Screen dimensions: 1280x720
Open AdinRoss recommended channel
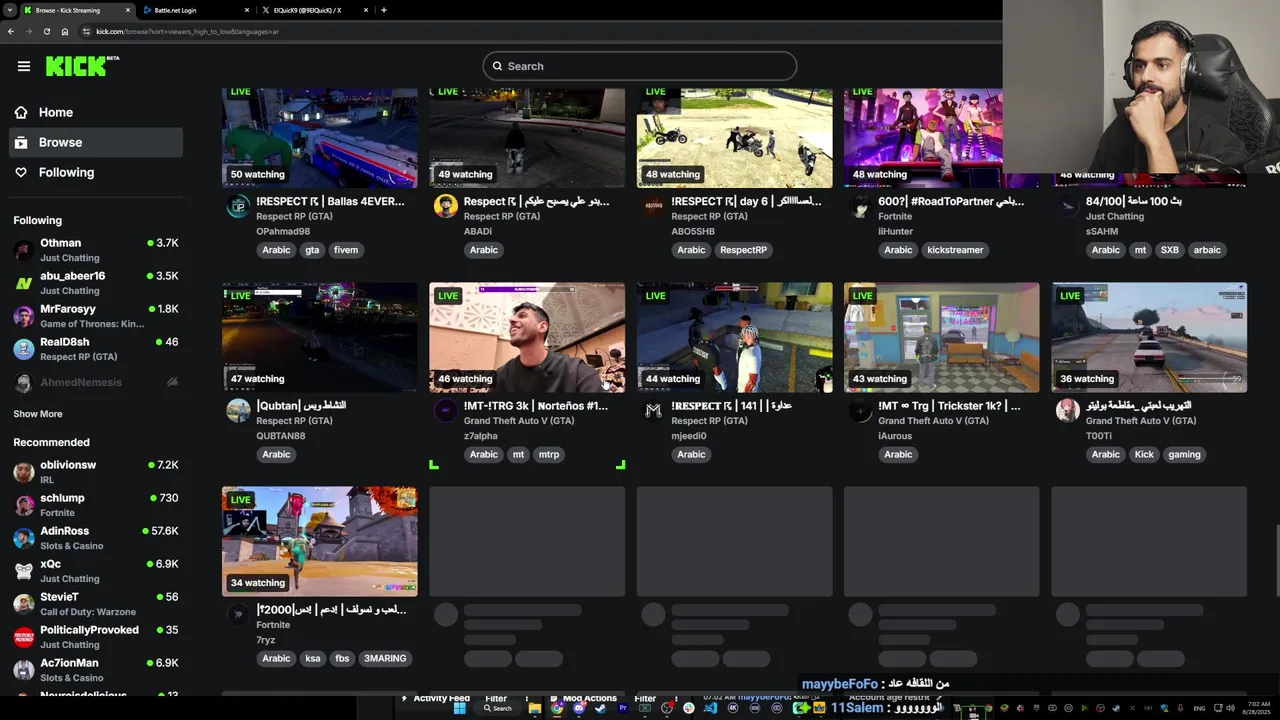coord(96,538)
